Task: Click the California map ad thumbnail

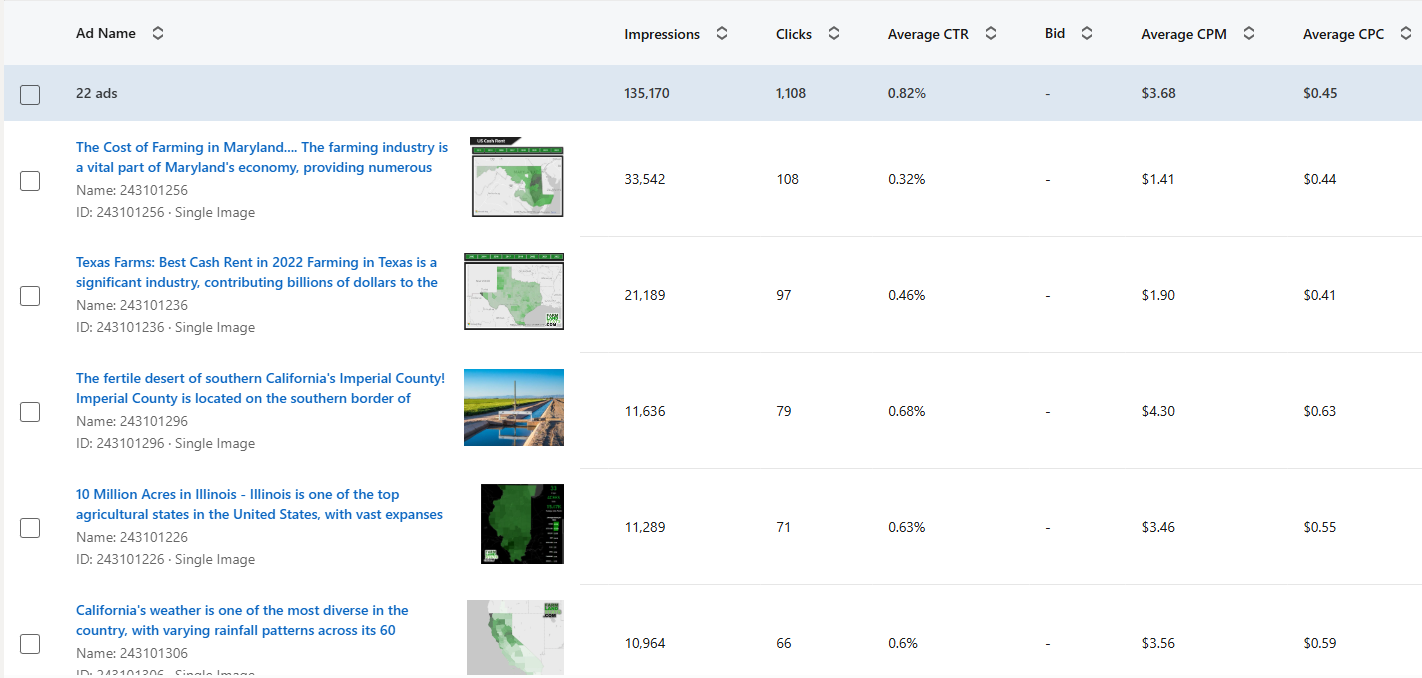Action: click(515, 638)
